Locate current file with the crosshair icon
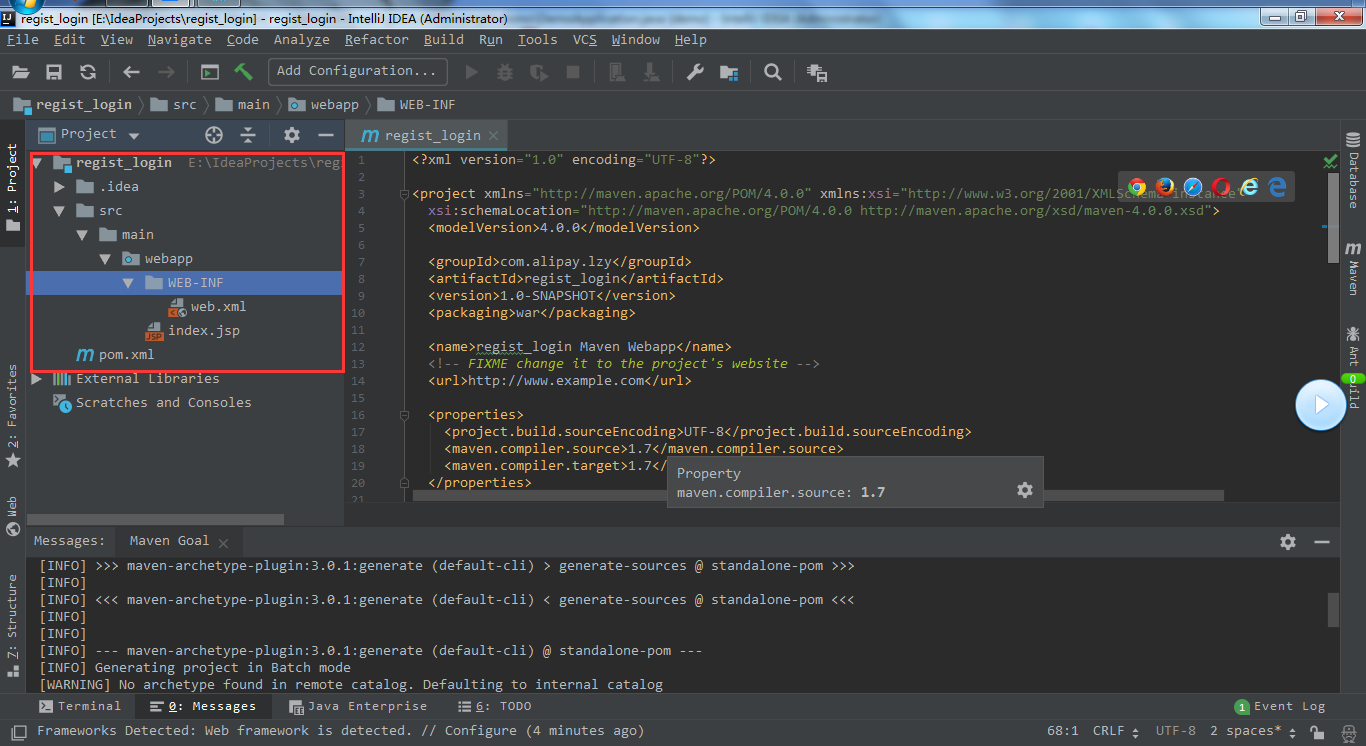This screenshot has height=746, width=1366. (x=214, y=135)
